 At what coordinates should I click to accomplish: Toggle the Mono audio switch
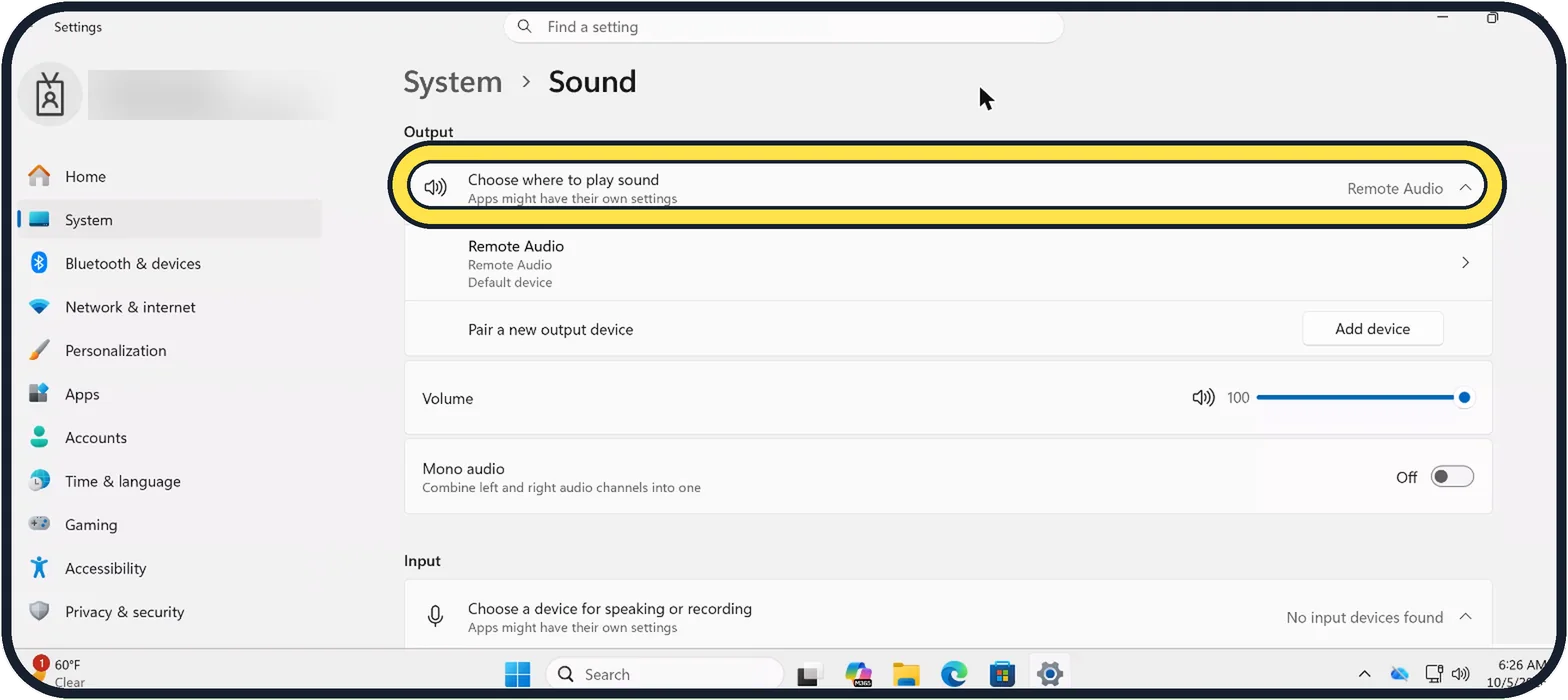1452,477
